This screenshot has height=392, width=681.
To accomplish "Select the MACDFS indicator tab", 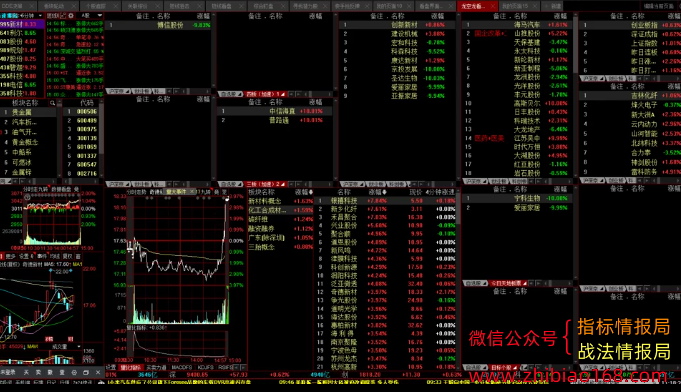I will pos(182,367).
